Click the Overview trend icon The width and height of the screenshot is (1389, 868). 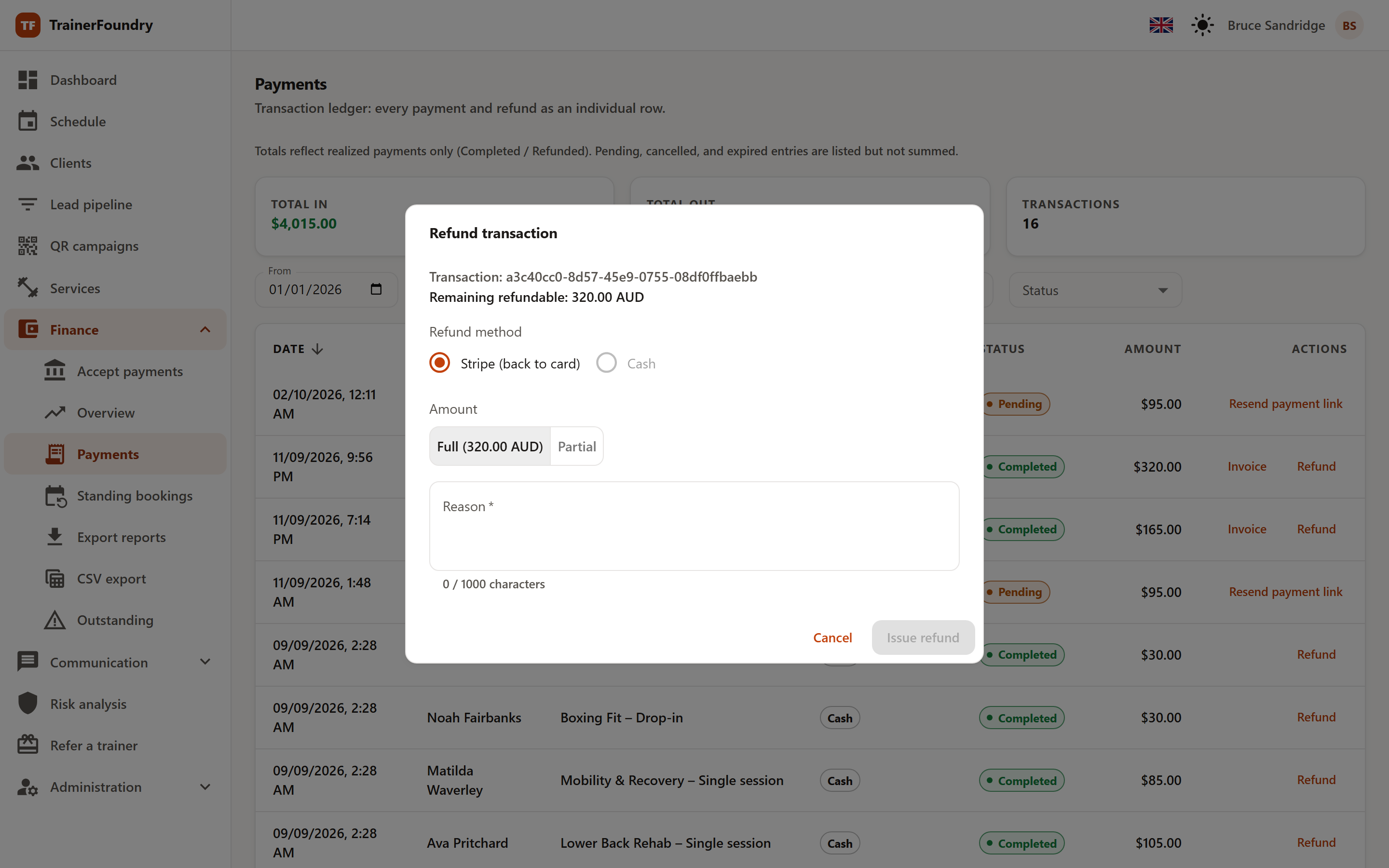coord(55,413)
